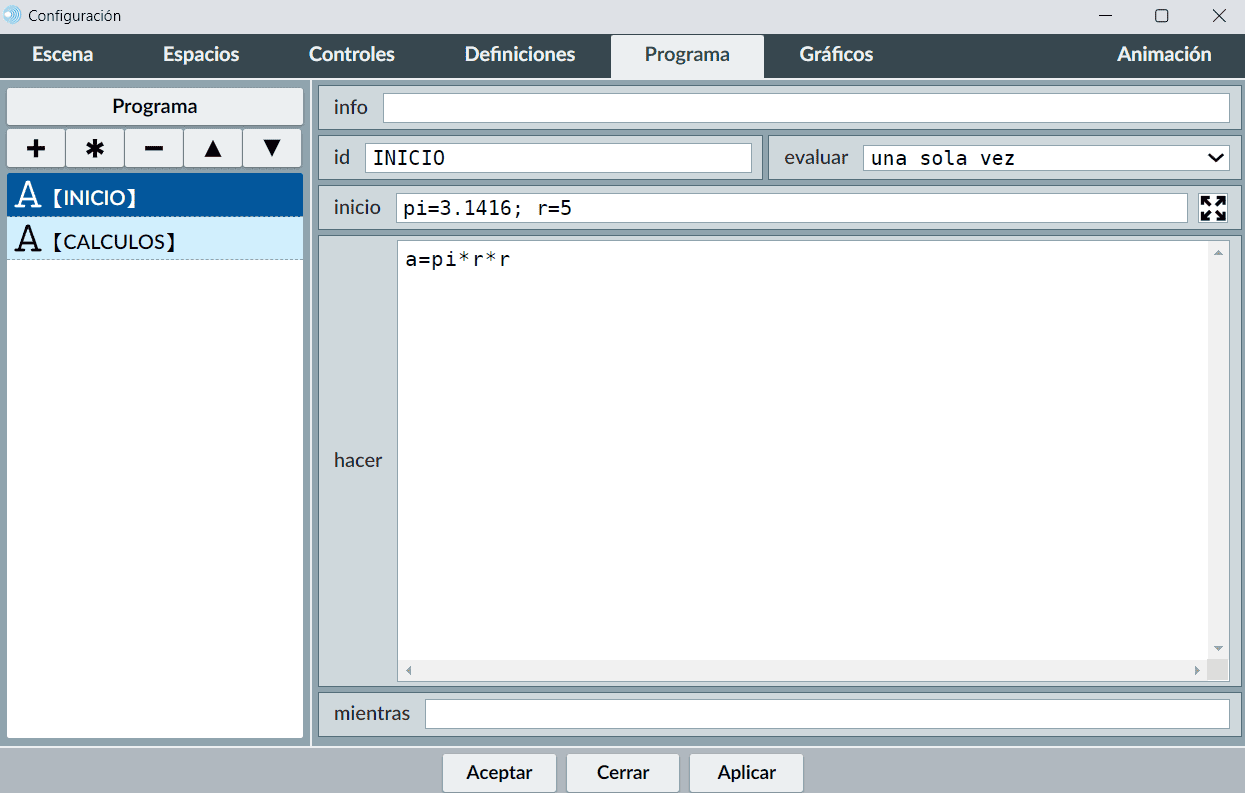Open the evaluar dropdown
Screen dimensions: 1245x793
tap(1046, 158)
